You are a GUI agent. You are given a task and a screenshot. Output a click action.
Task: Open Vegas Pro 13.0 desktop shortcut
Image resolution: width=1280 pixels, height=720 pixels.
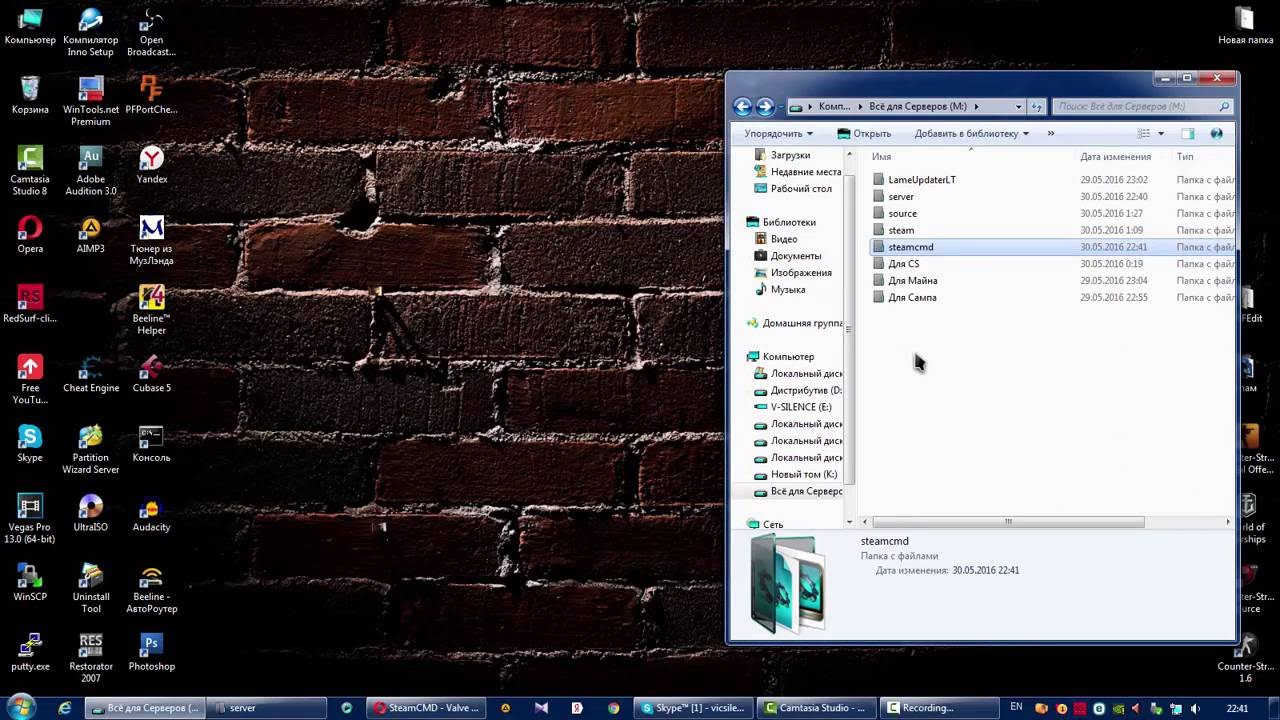tap(30, 519)
